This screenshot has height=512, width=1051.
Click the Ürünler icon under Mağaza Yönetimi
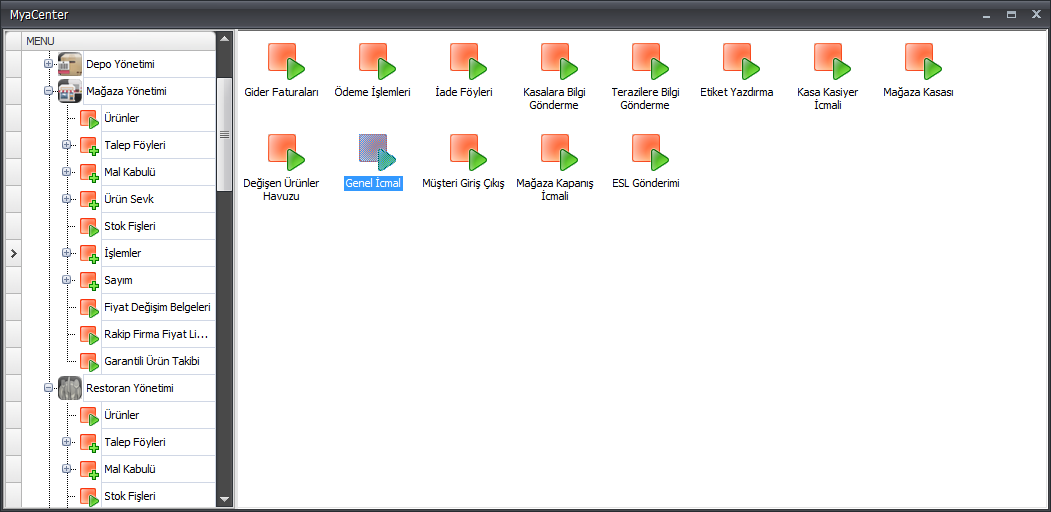click(x=89, y=119)
